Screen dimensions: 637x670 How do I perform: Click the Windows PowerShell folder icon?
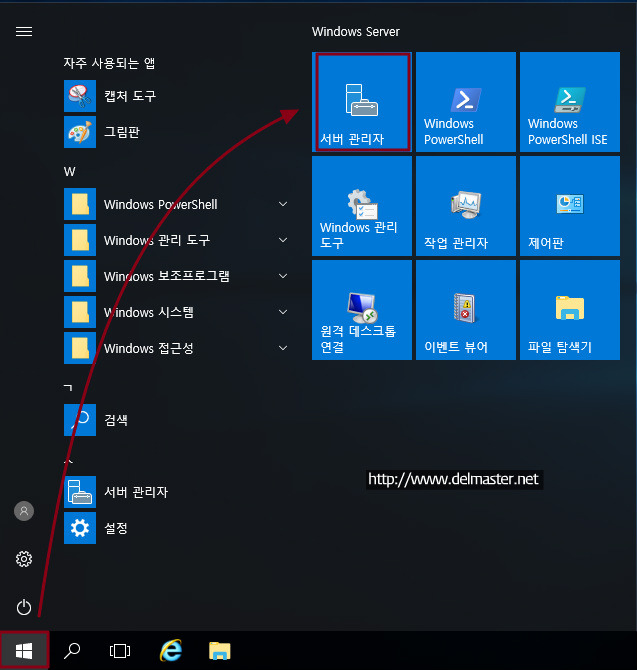click(x=80, y=204)
